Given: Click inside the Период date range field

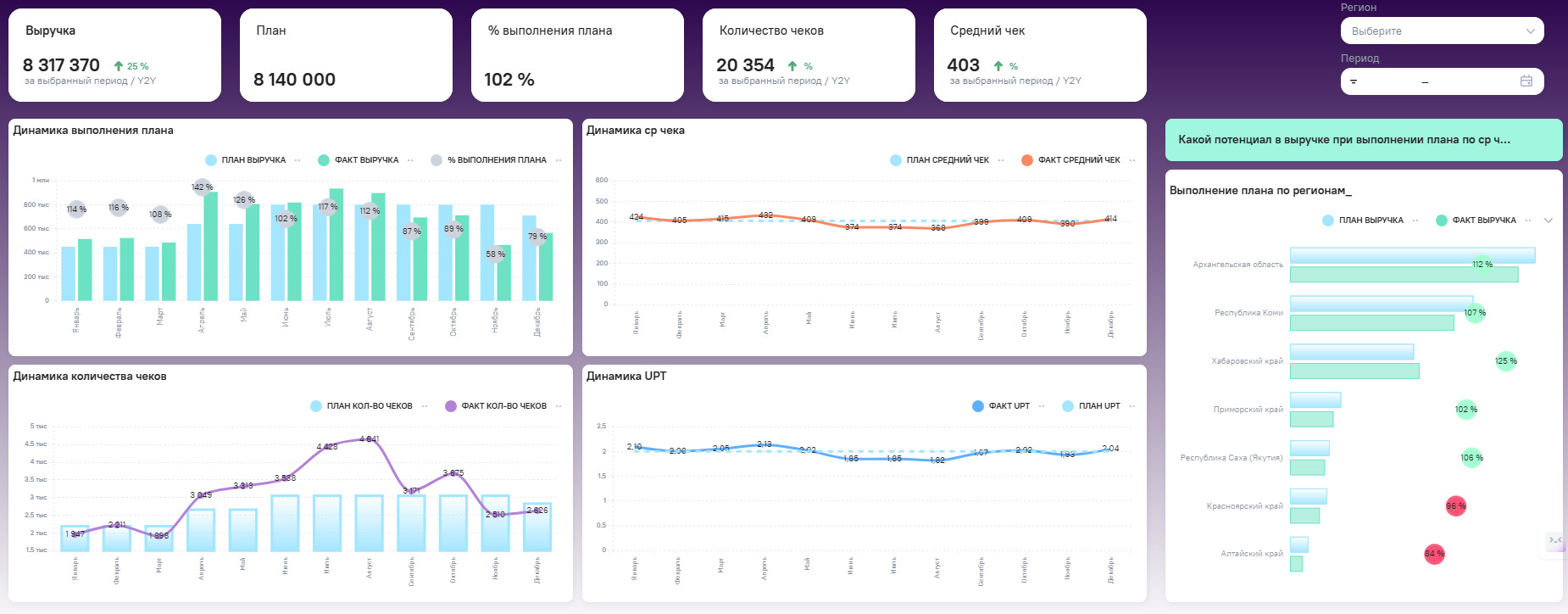Looking at the screenshot, I should (x=1442, y=81).
